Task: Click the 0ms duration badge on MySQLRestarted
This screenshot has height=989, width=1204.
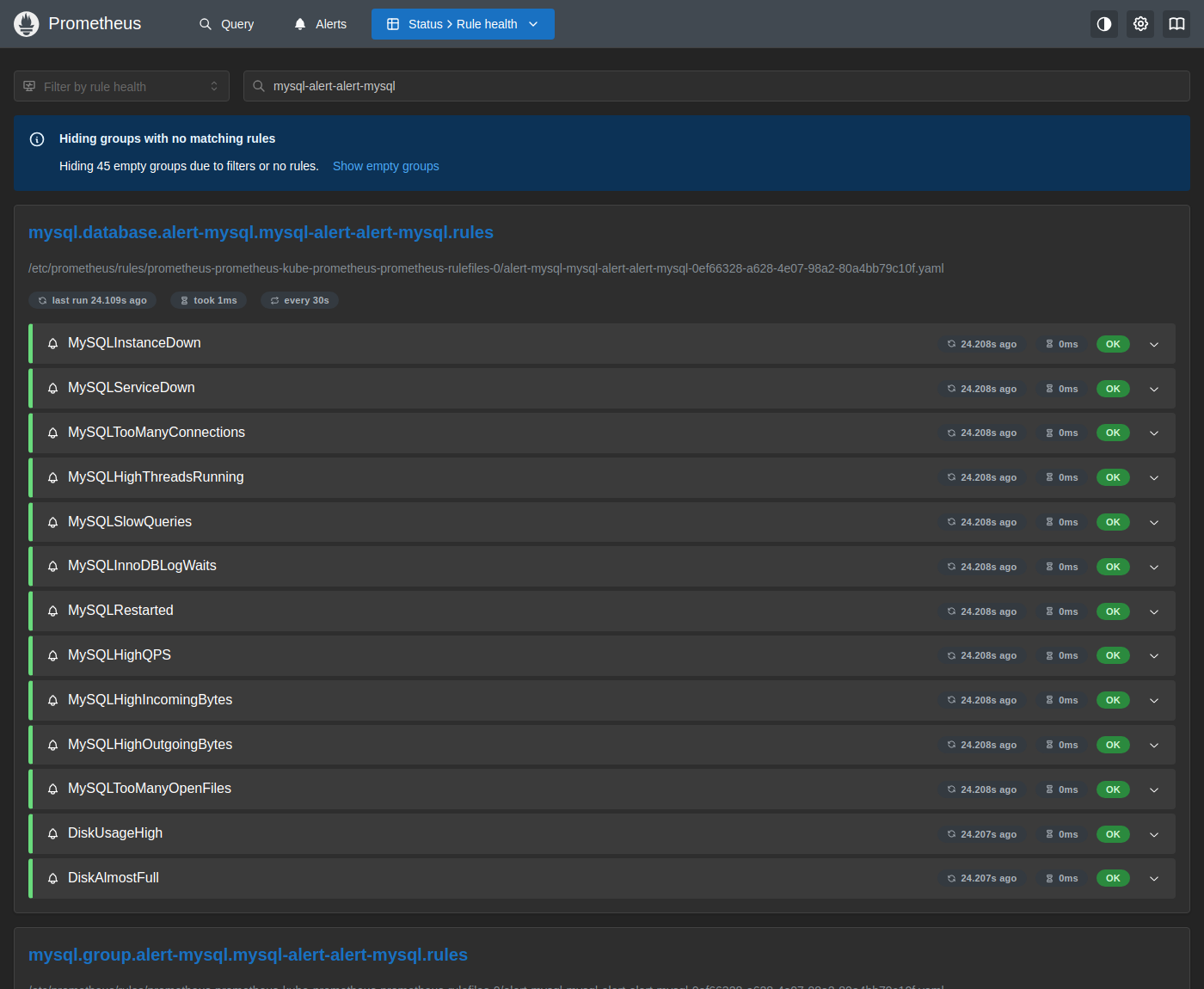Action: (x=1062, y=611)
